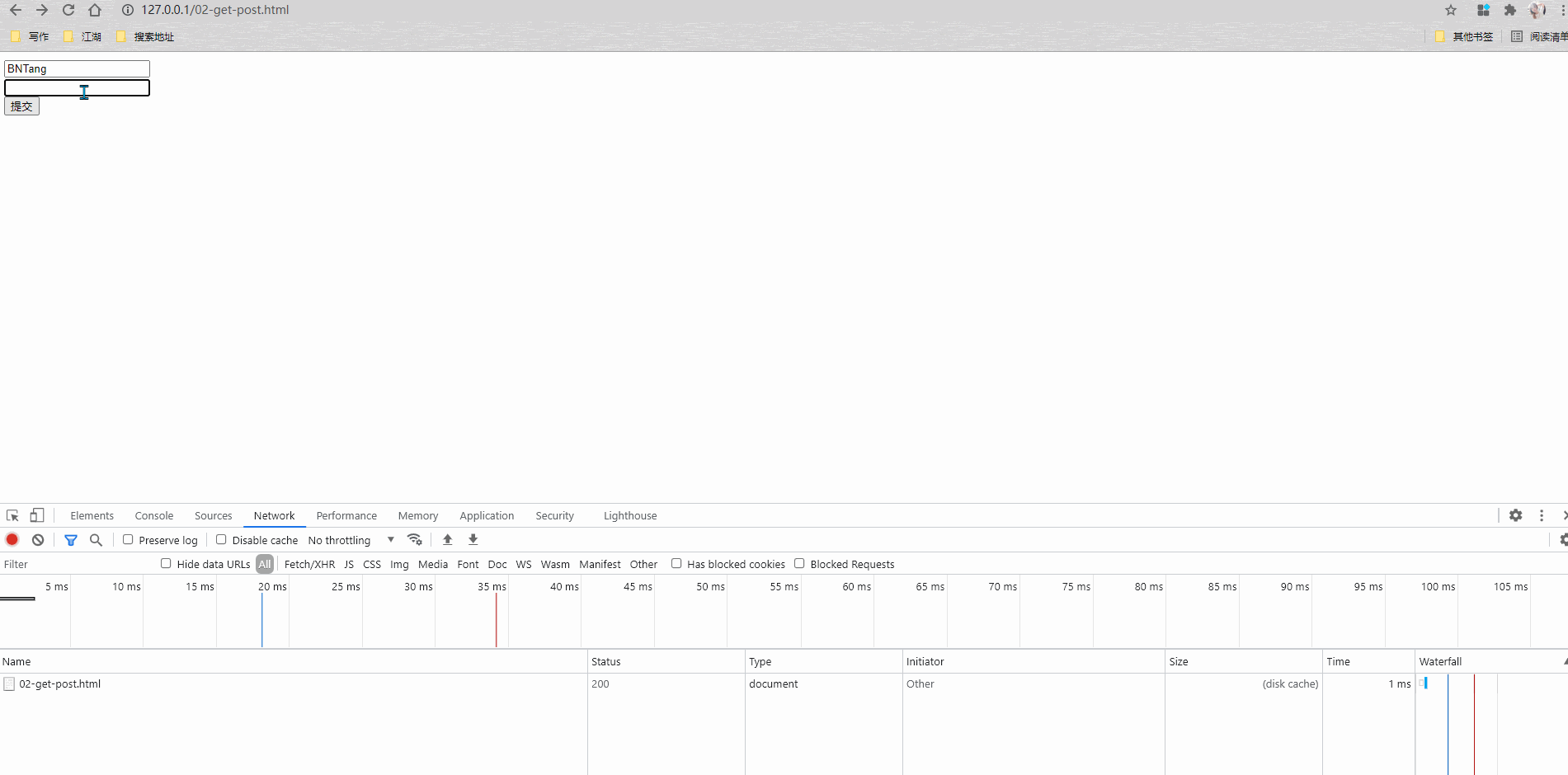The image size is (1568, 775).
Task: Import HAR file with the upload arrow
Action: tap(448, 539)
